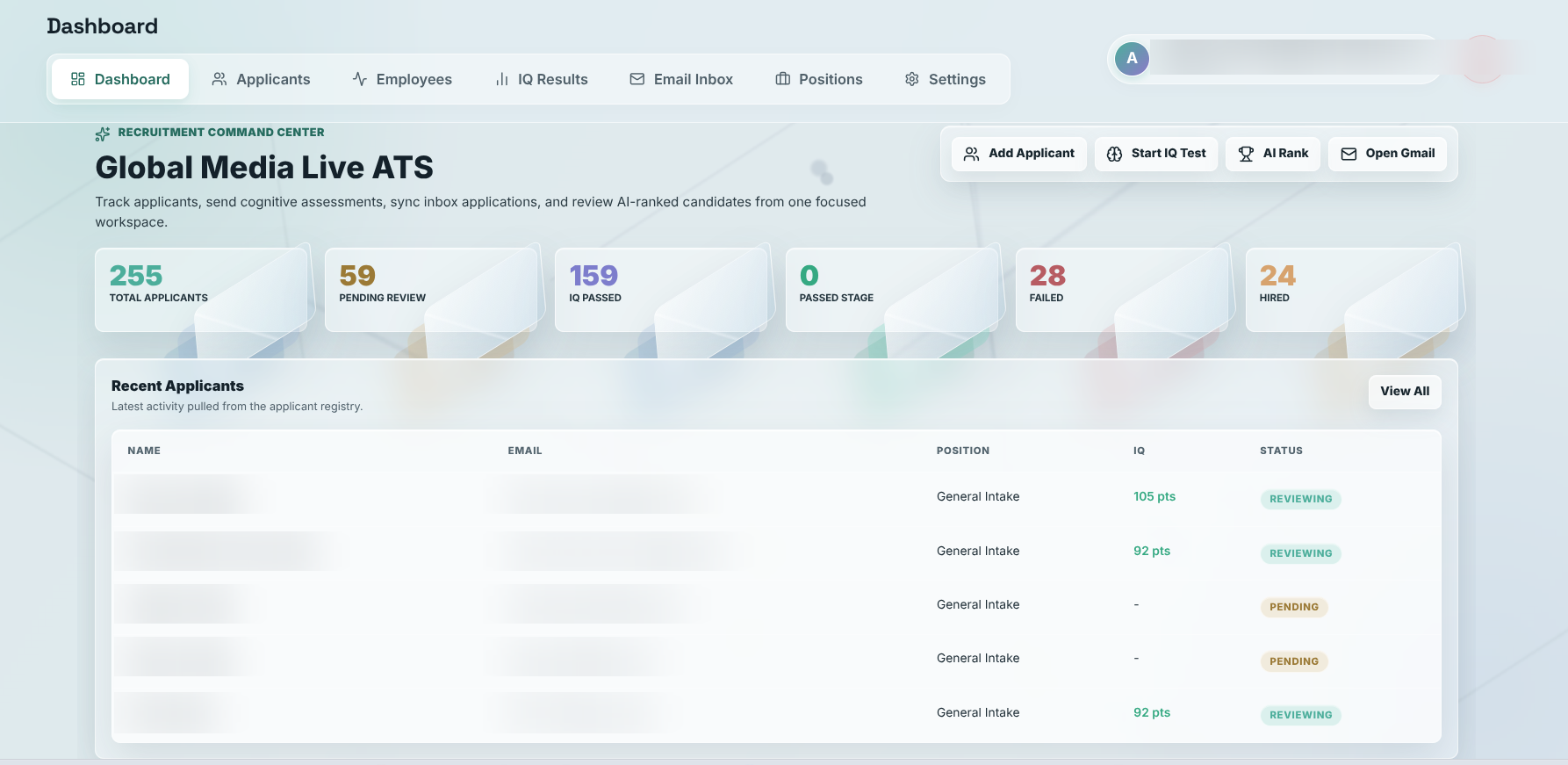Image resolution: width=1568 pixels, height=765 pixels.
Task: Go to the Email Inbox tab
Action: pyautogui.click(x=681, y=79)
